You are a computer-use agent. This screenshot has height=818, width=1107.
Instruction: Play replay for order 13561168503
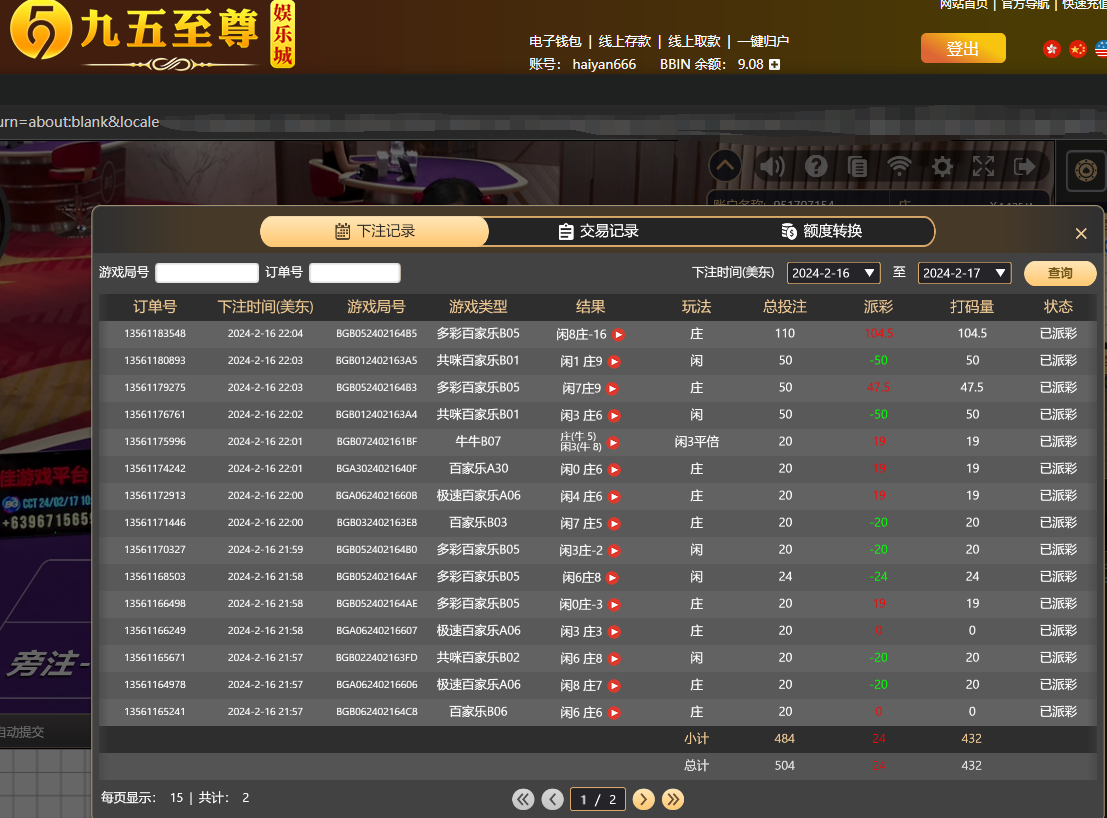(x=613, y=577)
